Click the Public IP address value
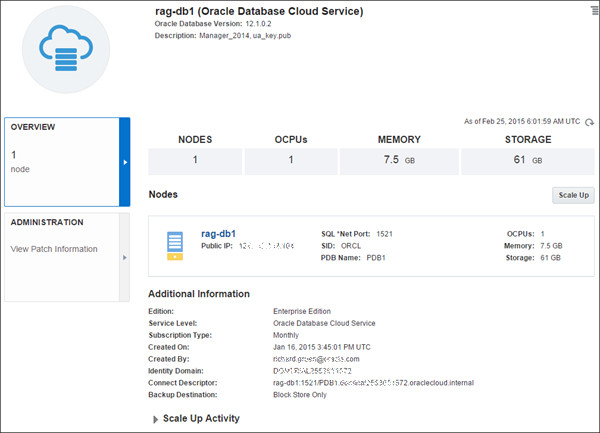This screenshot has width=600, height=433. point(266,246)
